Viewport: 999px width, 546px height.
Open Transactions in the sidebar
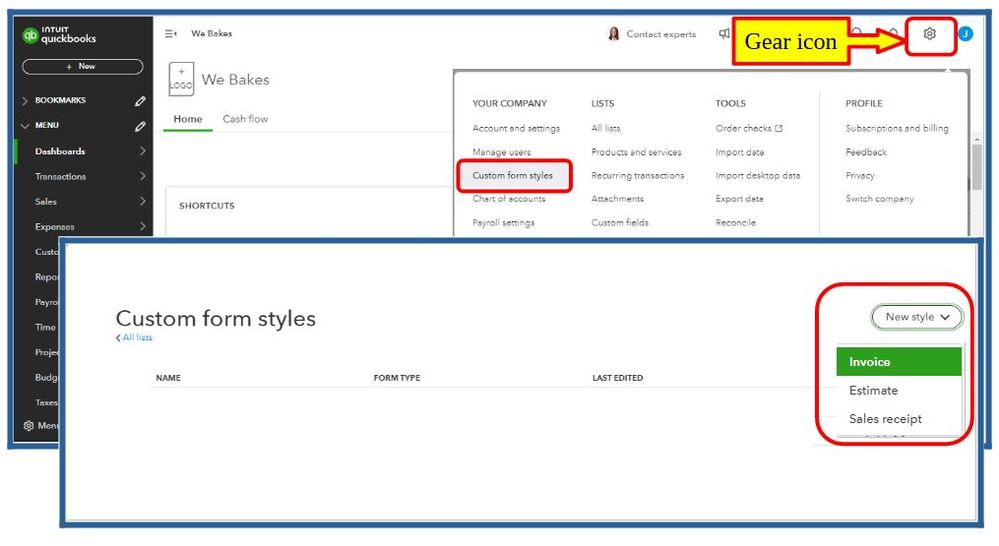[61, 176]
